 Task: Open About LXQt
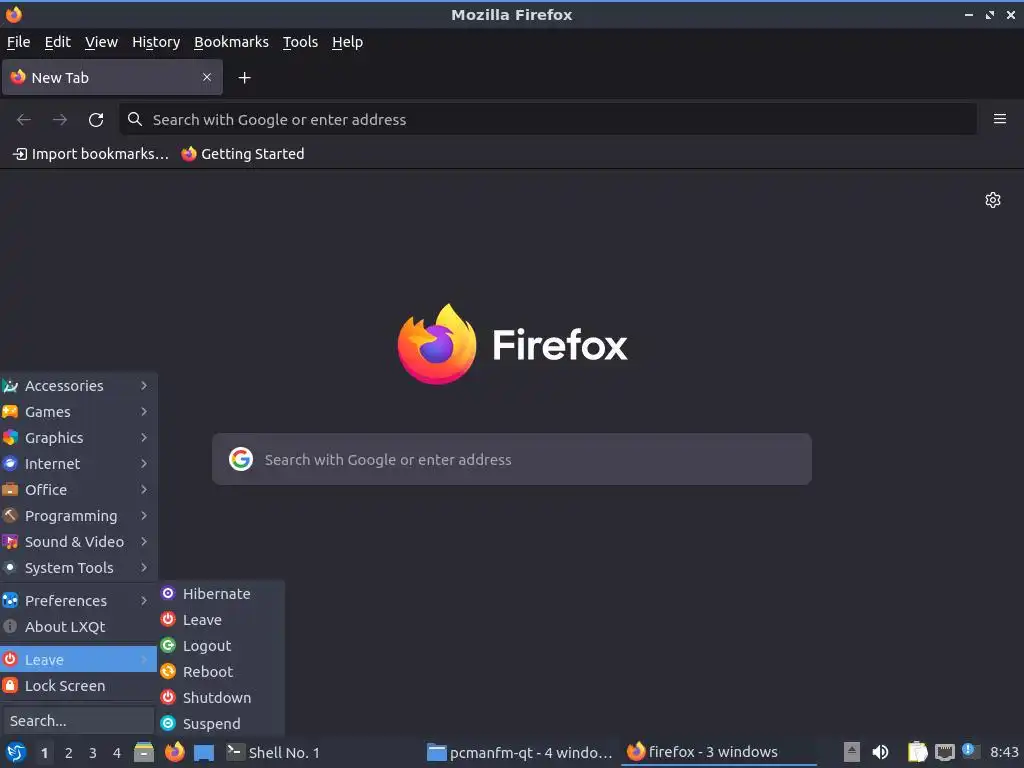point(78,627)
